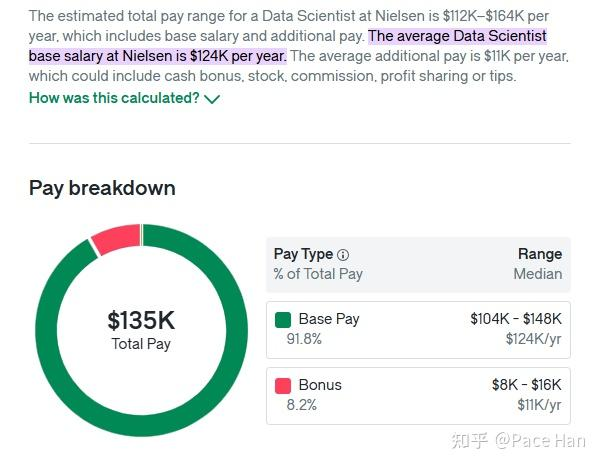
Task: Expand the 'How was this calculated?' chevron
Action: pyautogui.click(x=212, y=99)
